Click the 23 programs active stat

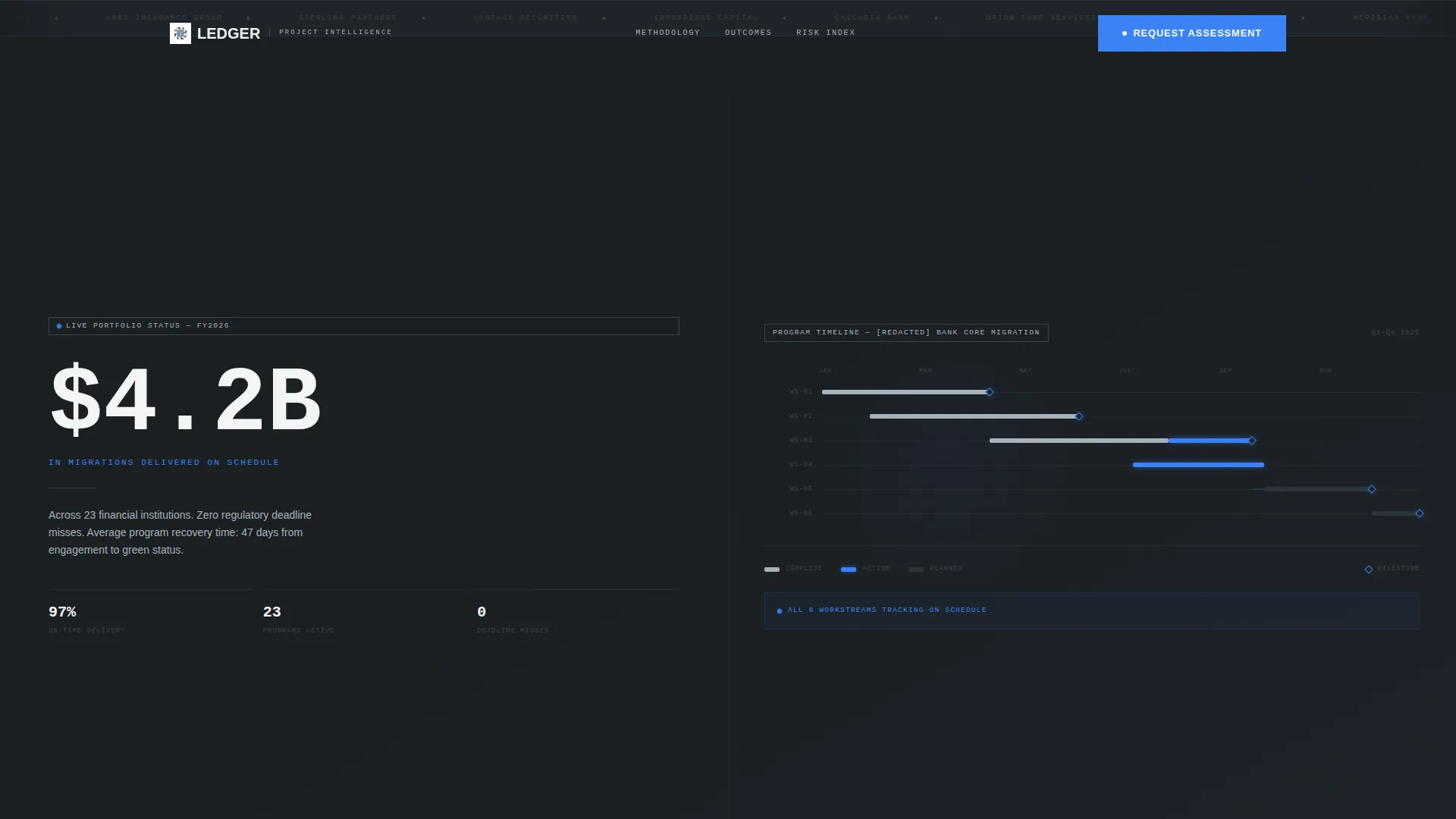[x=298, y=619]
